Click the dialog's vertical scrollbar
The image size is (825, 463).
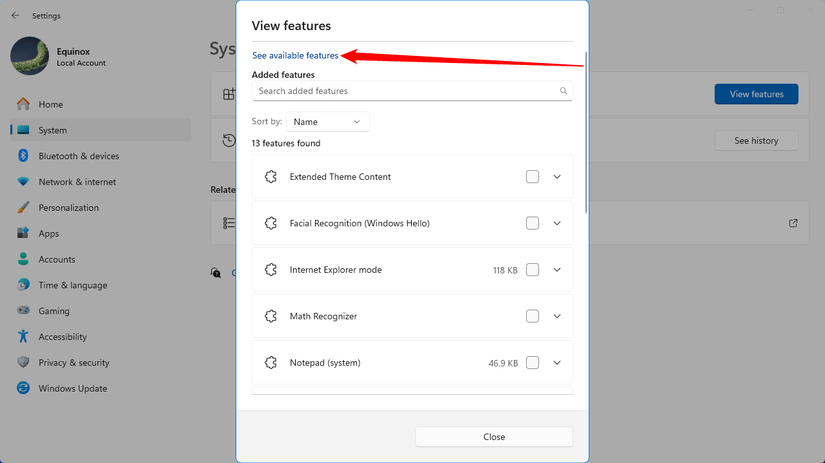coord(585,130)
